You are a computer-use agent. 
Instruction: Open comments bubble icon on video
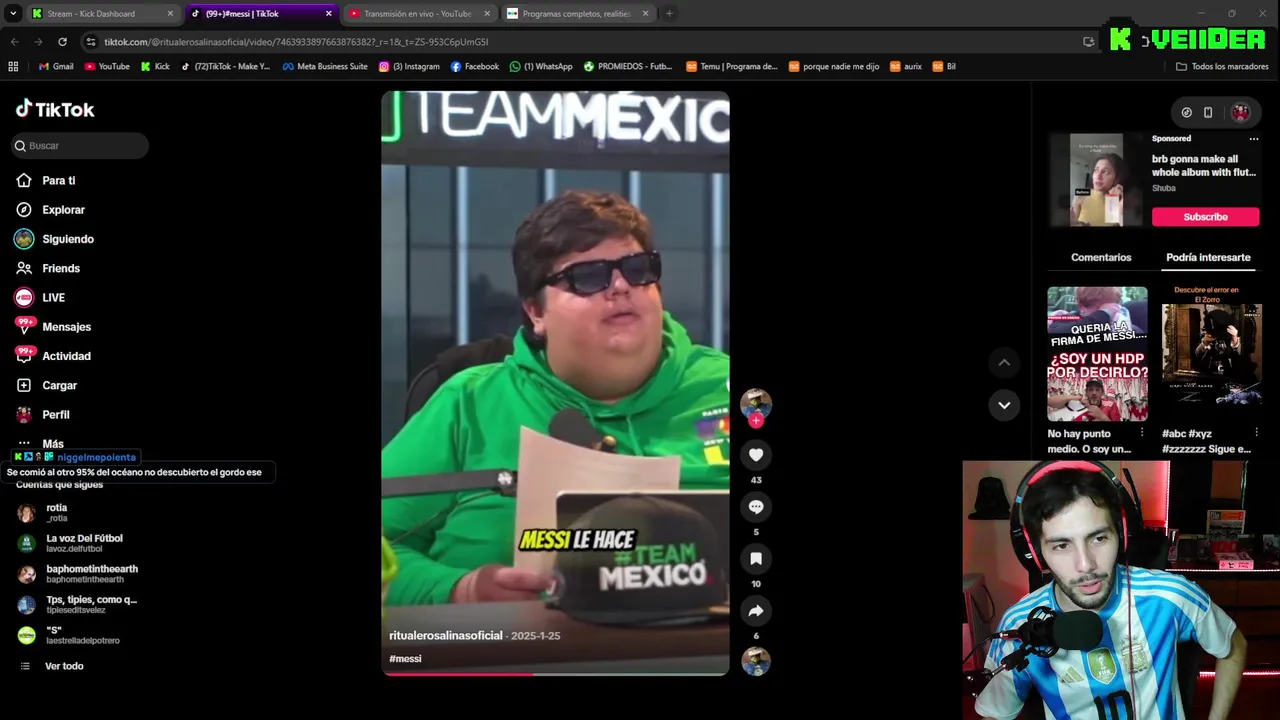[756, 507]
